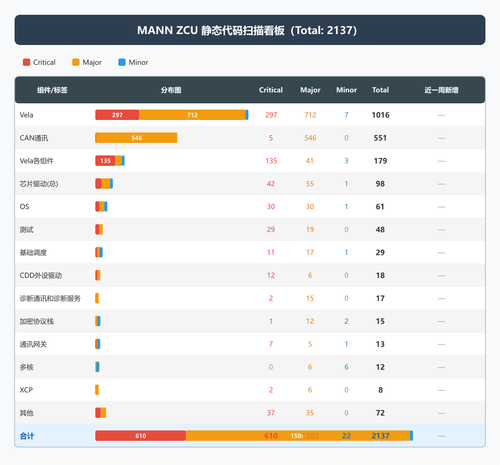Screen dimensions: 500x465
Task: Select the 通讯网关 row name
Action: pos(33,344)
